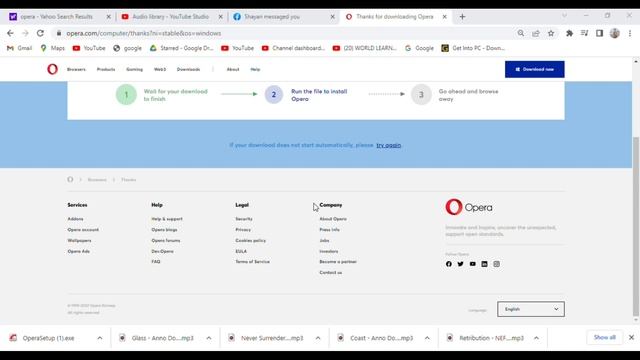Click the Opera logo in the site header
The width and height of the screenshot is (640, 360).
coord(52,69)
